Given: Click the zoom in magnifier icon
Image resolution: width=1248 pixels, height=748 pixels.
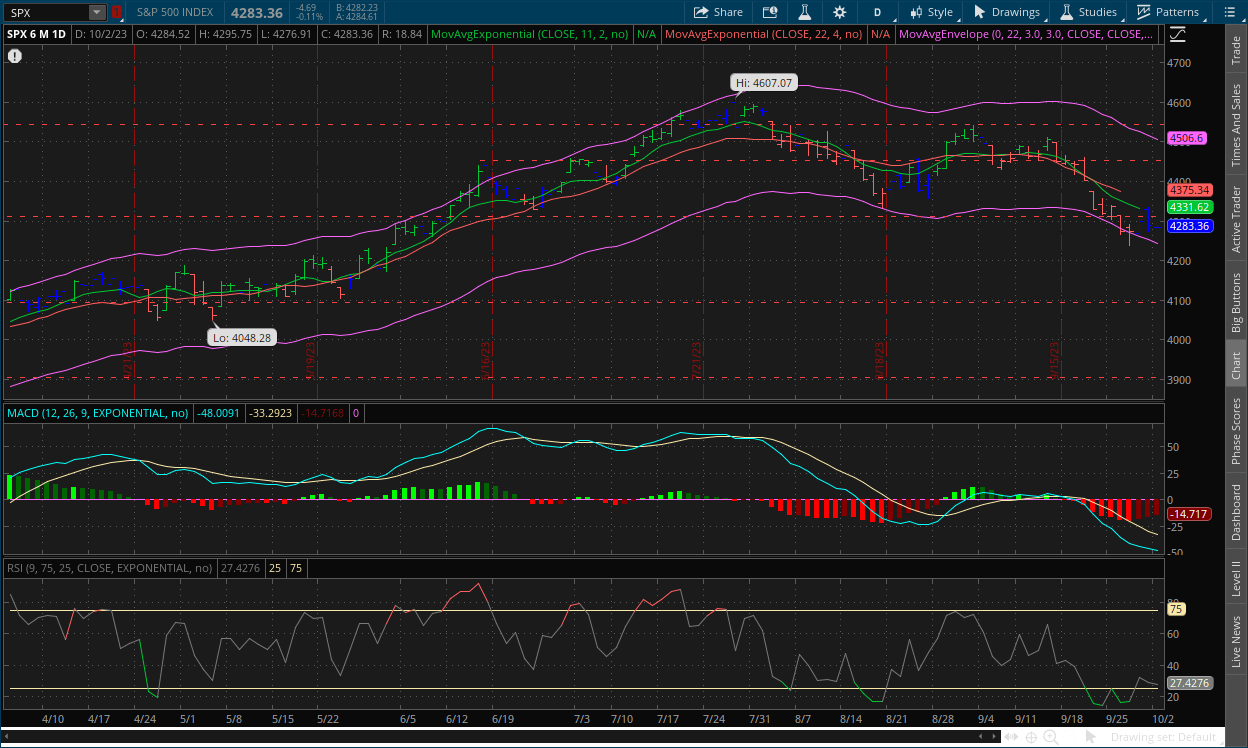Looking at the screenshot, I should coord(1051,737).
